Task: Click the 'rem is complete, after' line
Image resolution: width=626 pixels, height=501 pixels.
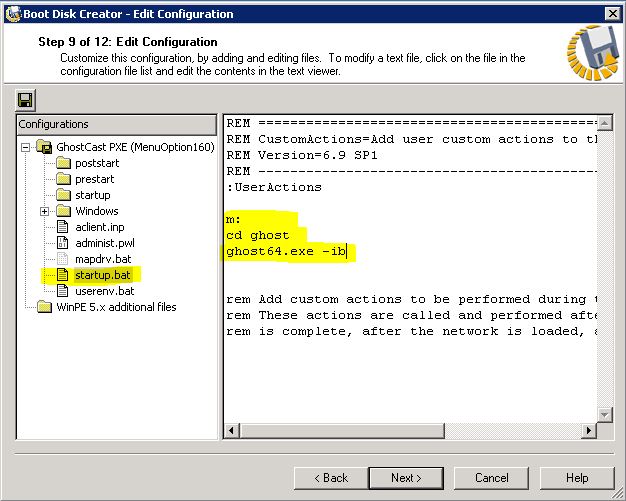Action: pyautogui.click(x=411, y=331)
